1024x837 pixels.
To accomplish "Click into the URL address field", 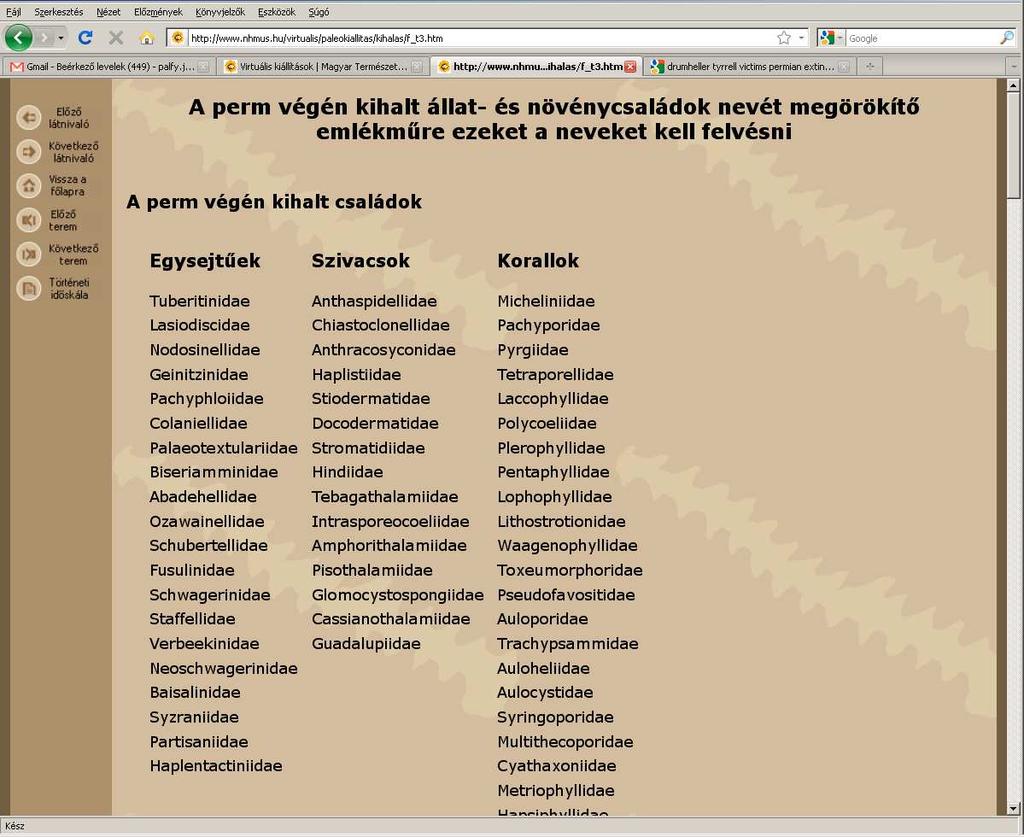I will point(480,38).
